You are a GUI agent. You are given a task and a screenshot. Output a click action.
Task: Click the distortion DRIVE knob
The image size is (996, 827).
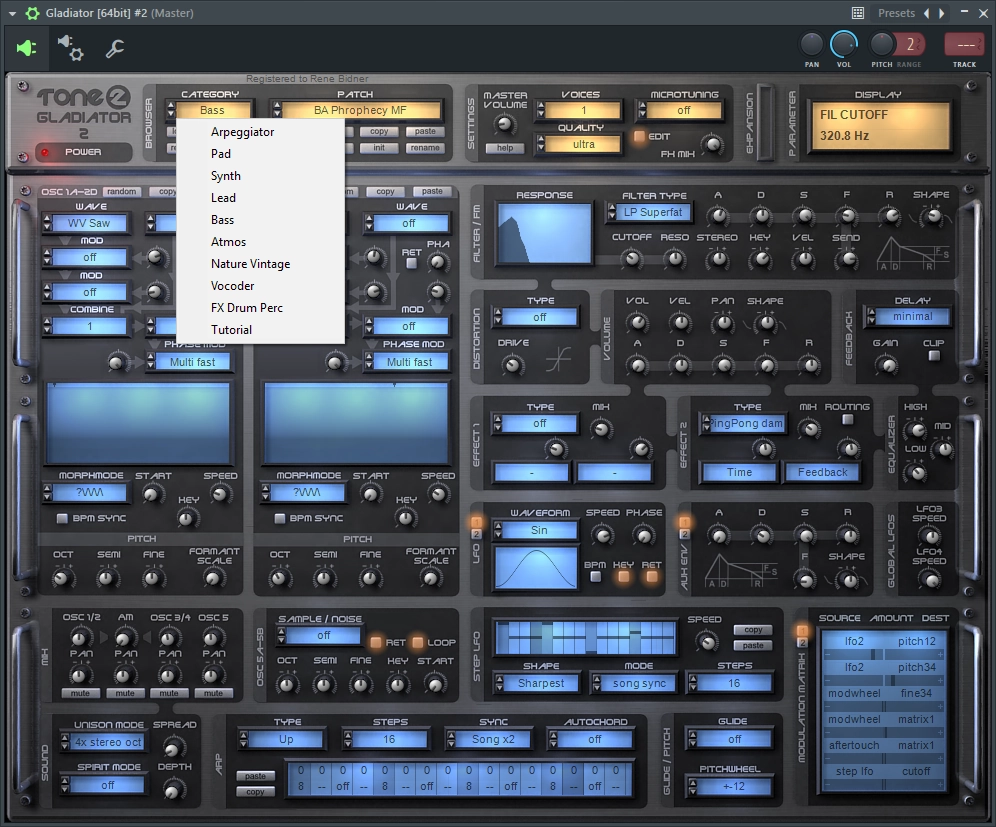click(512, 365)
